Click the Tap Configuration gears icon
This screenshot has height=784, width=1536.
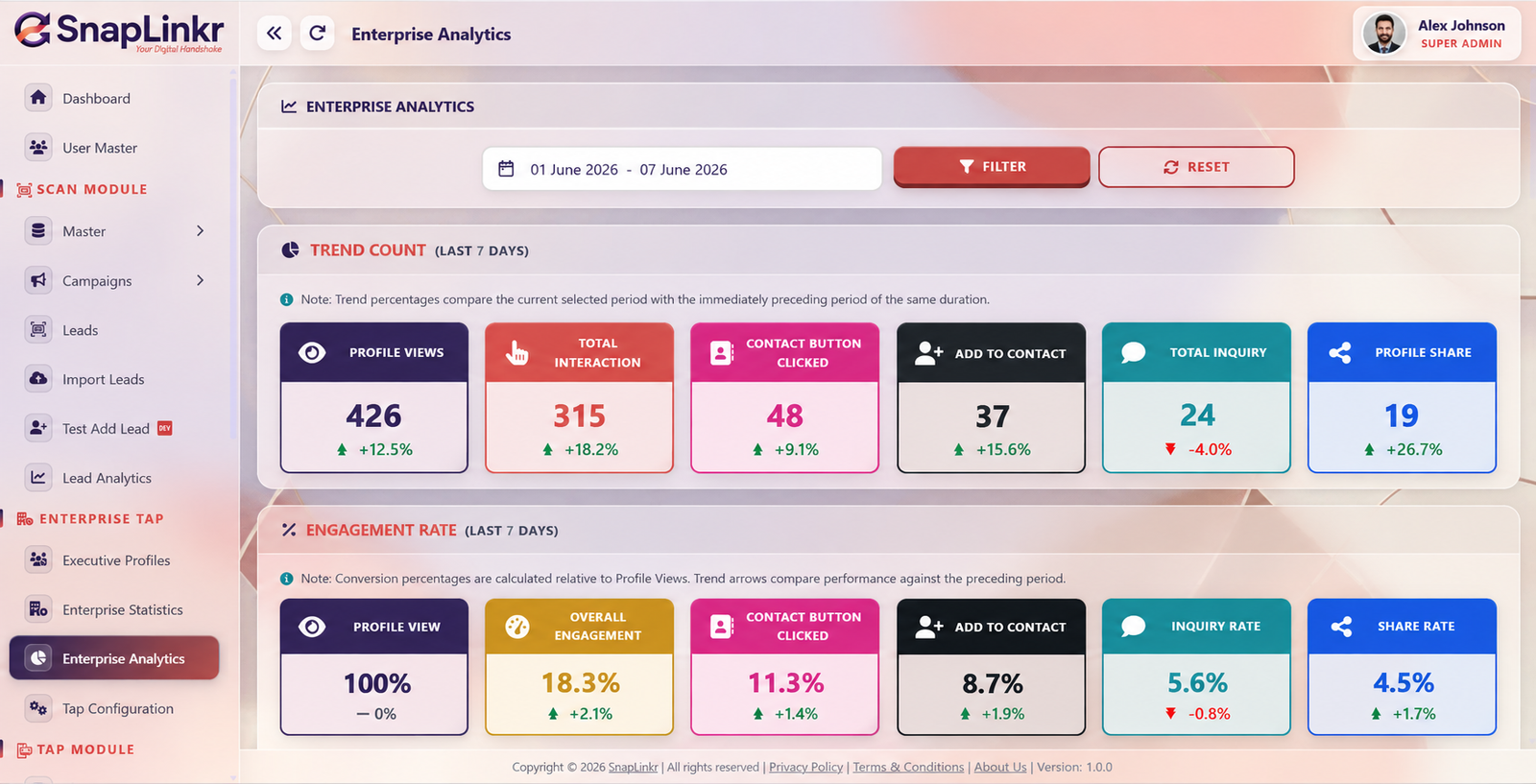click(38, 708)
